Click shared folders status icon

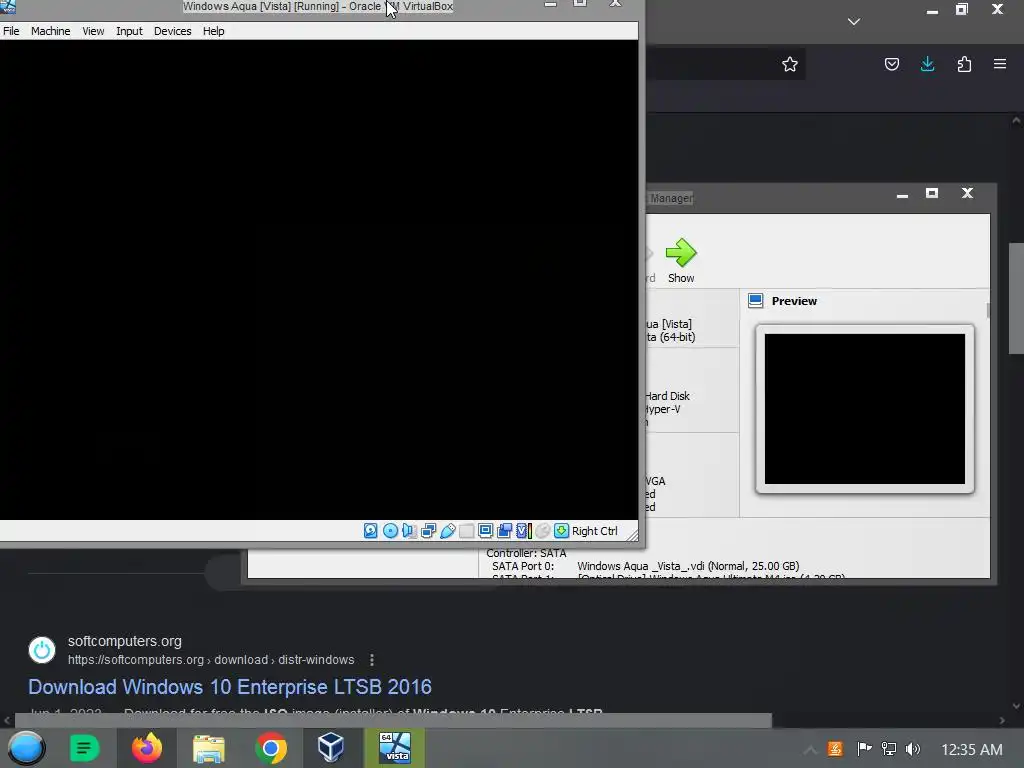tap(466, 531)
